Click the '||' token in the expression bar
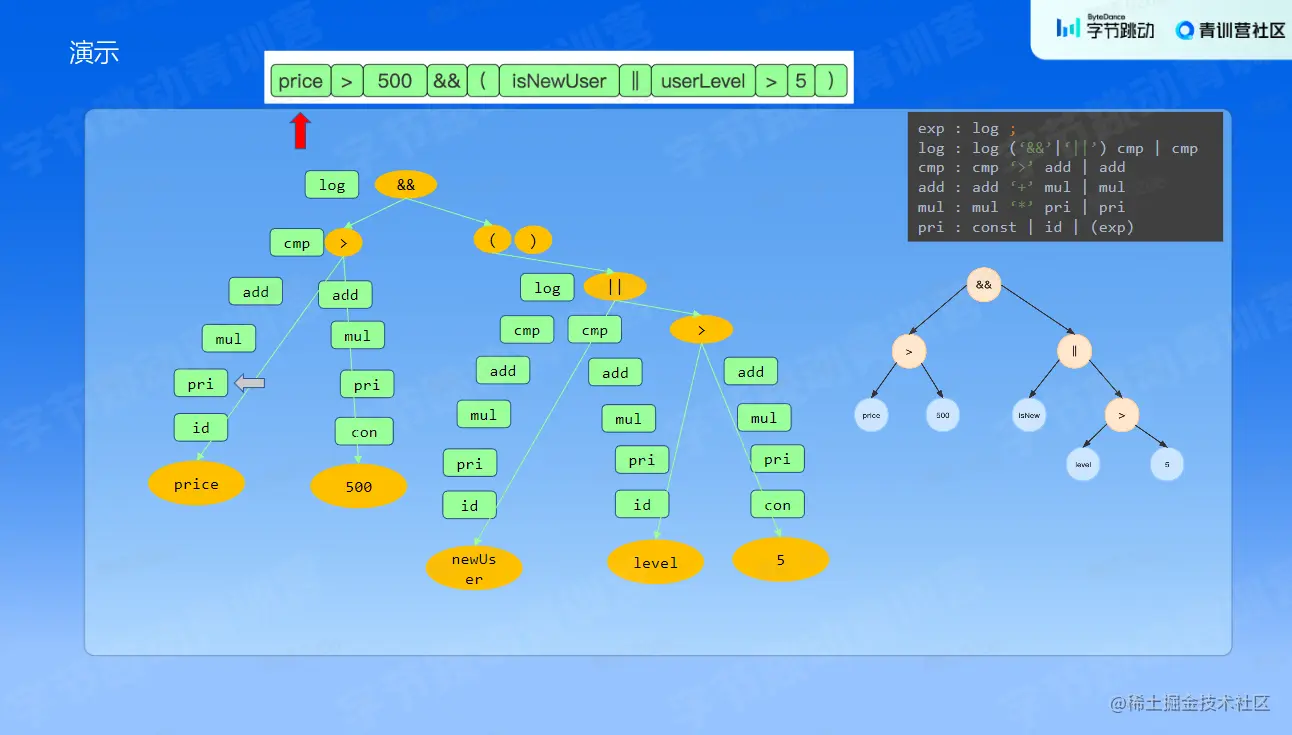Viewport: 1292px width, 735px height. tap(635, 81)
